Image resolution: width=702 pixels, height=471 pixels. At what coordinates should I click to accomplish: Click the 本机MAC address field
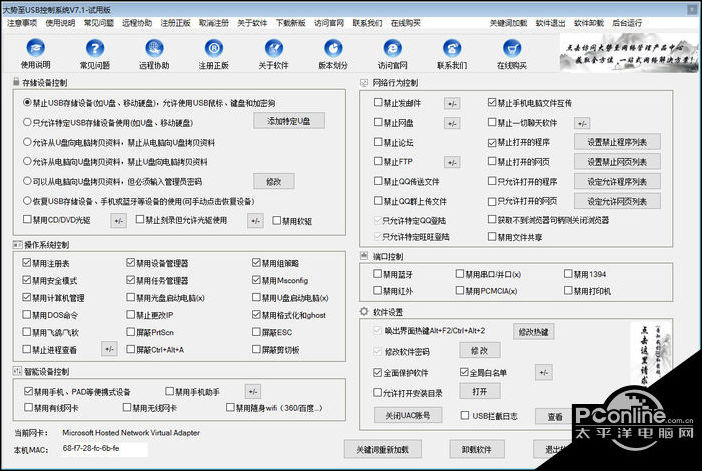point(104,449)
